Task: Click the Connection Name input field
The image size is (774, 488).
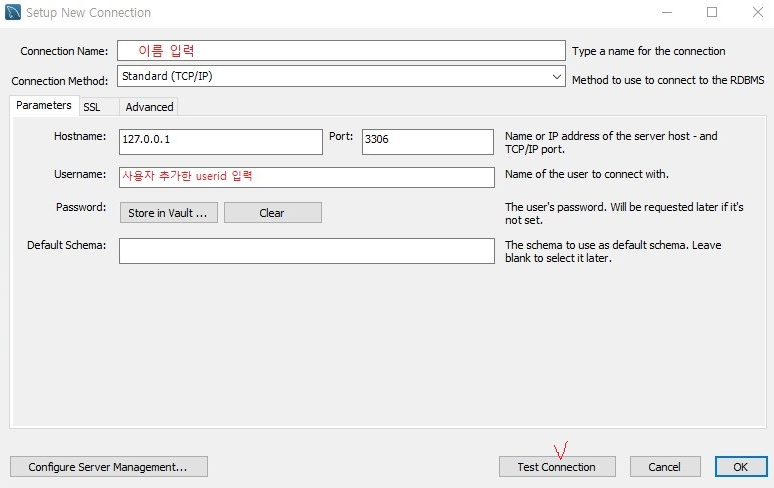Action: 341,51
